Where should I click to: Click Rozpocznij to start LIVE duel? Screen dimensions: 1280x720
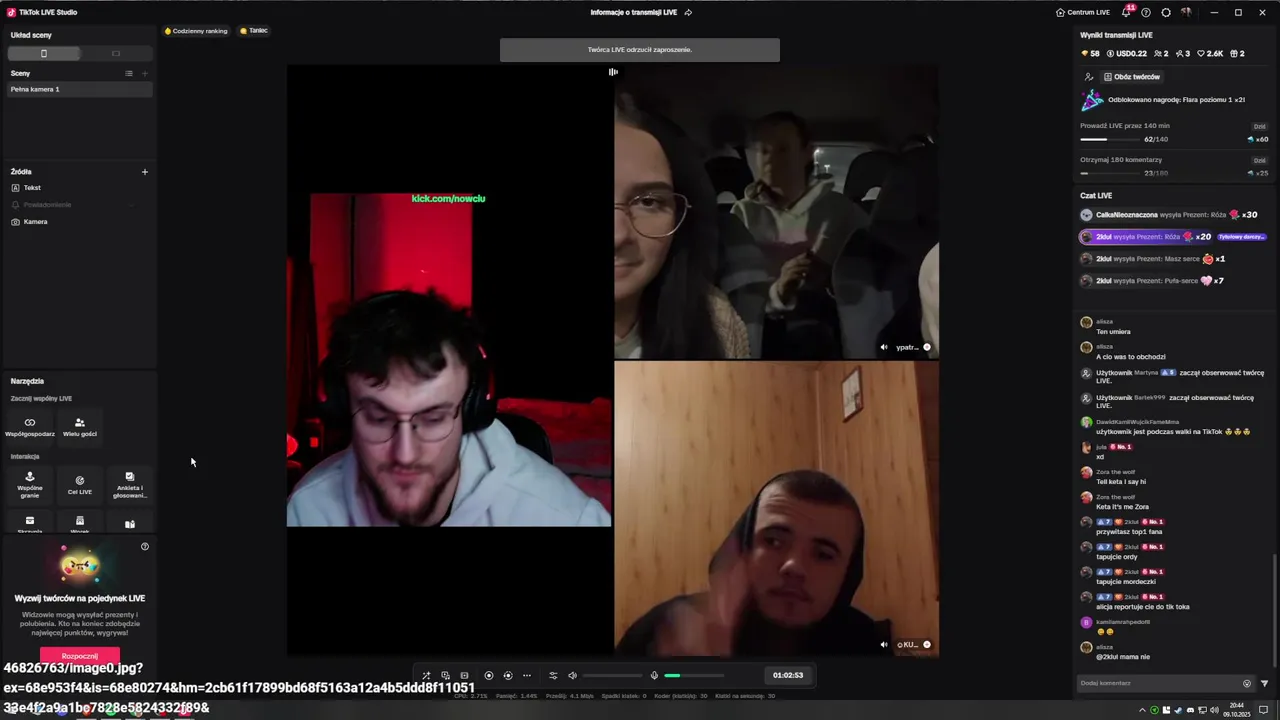pos(80,656)
